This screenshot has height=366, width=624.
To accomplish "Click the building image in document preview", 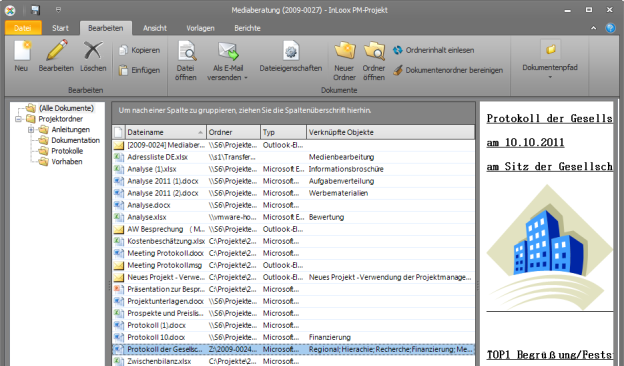I will click(549, 247).
